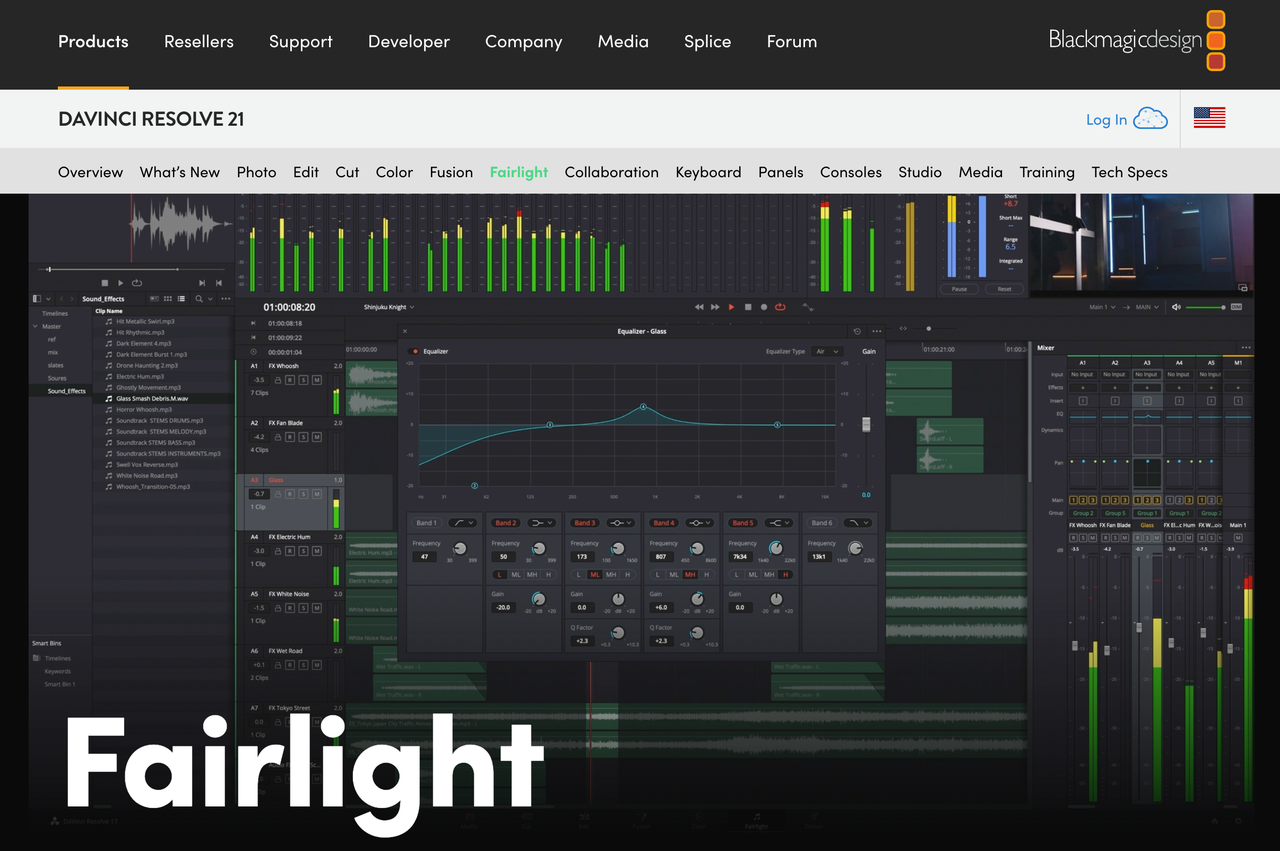
Task: Click the transport stop button
Action: tap(748, 307)
